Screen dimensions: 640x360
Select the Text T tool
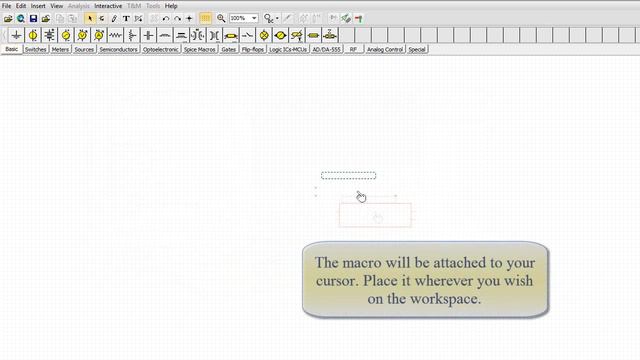click(x=126, y=18)
